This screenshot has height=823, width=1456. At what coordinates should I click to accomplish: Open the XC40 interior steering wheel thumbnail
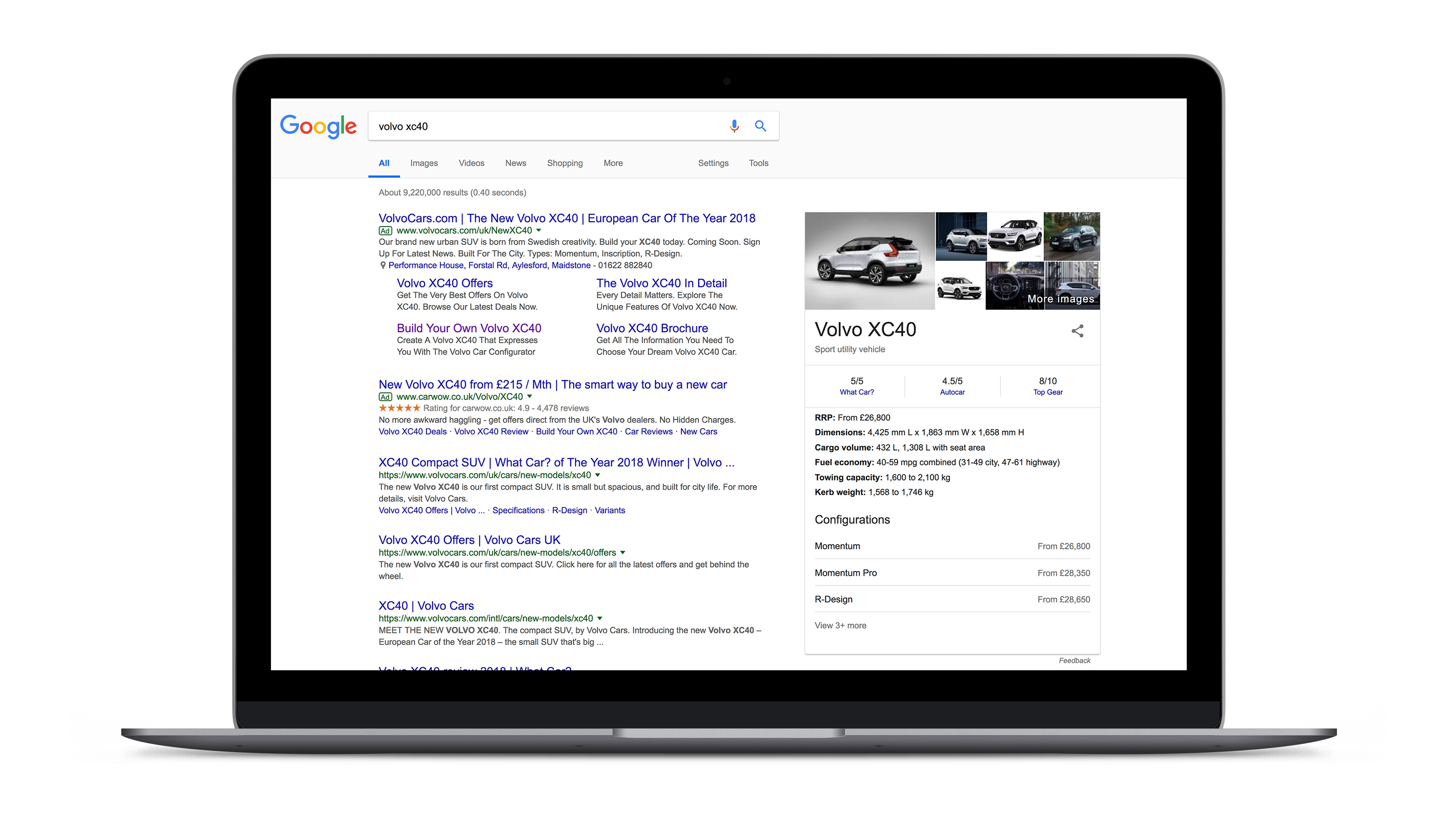point(1014,286)
